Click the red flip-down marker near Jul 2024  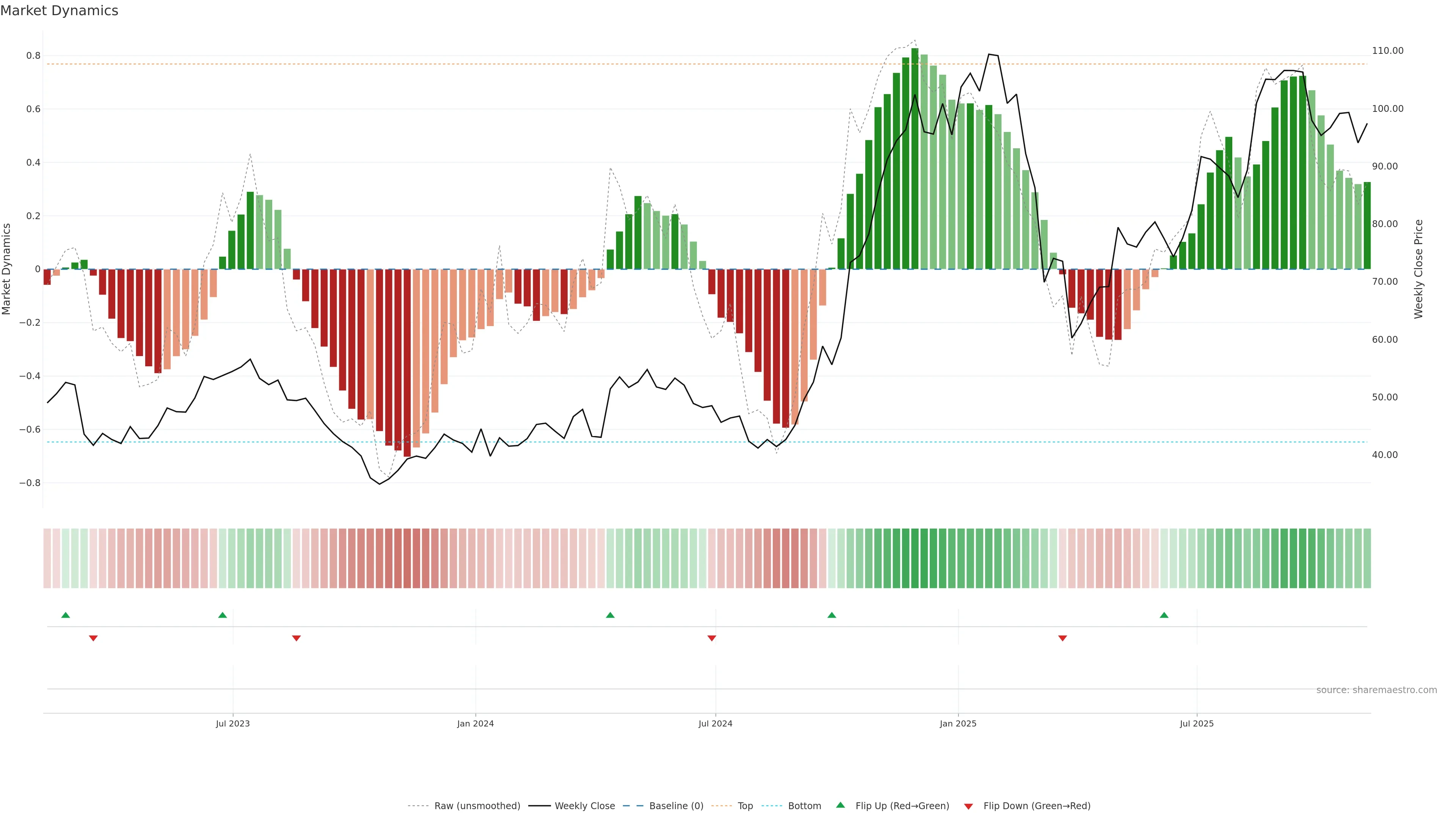tap(712, 638)
